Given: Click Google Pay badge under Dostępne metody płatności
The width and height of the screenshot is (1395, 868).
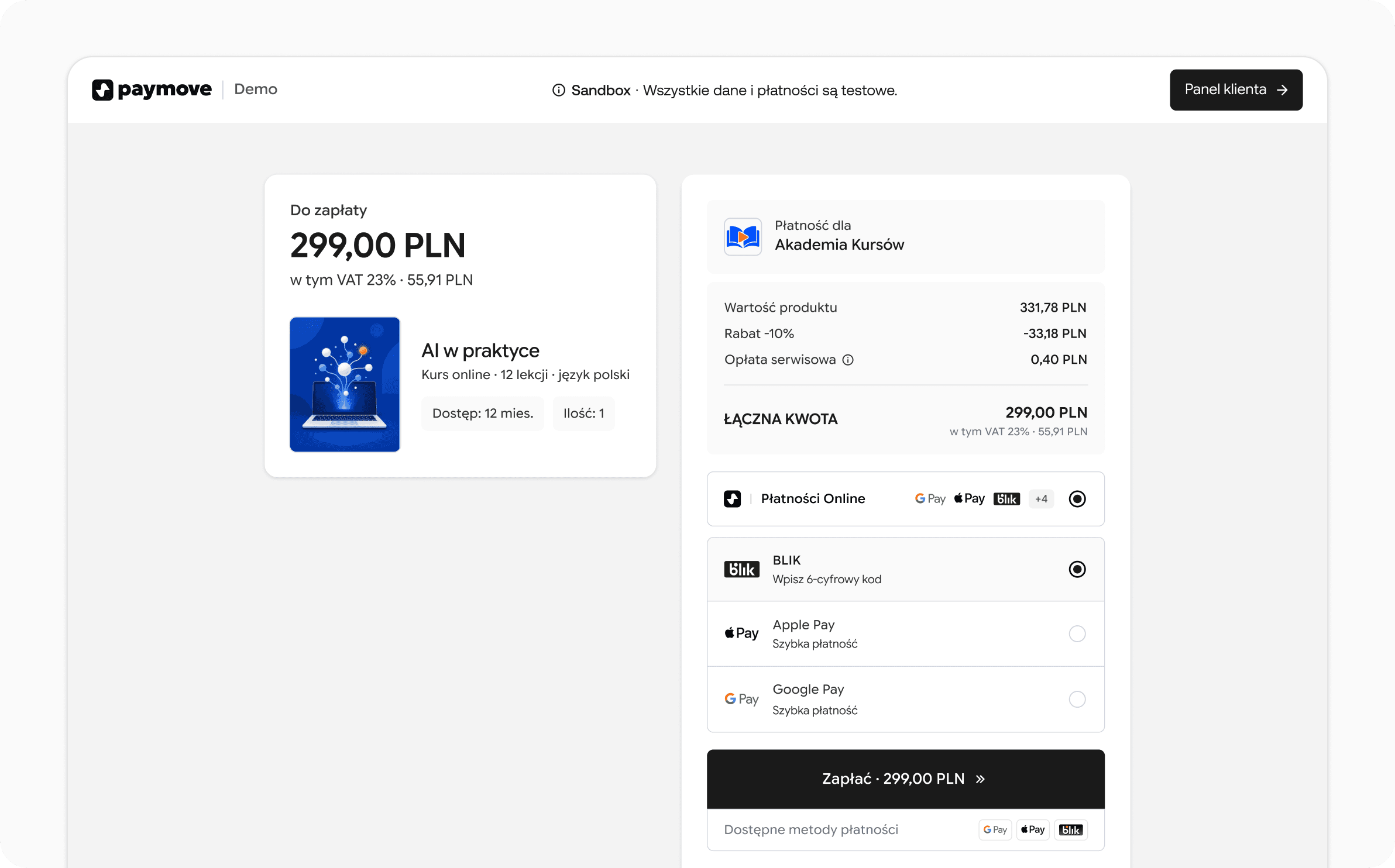Looking at the screenshot, I should (995, 830).
